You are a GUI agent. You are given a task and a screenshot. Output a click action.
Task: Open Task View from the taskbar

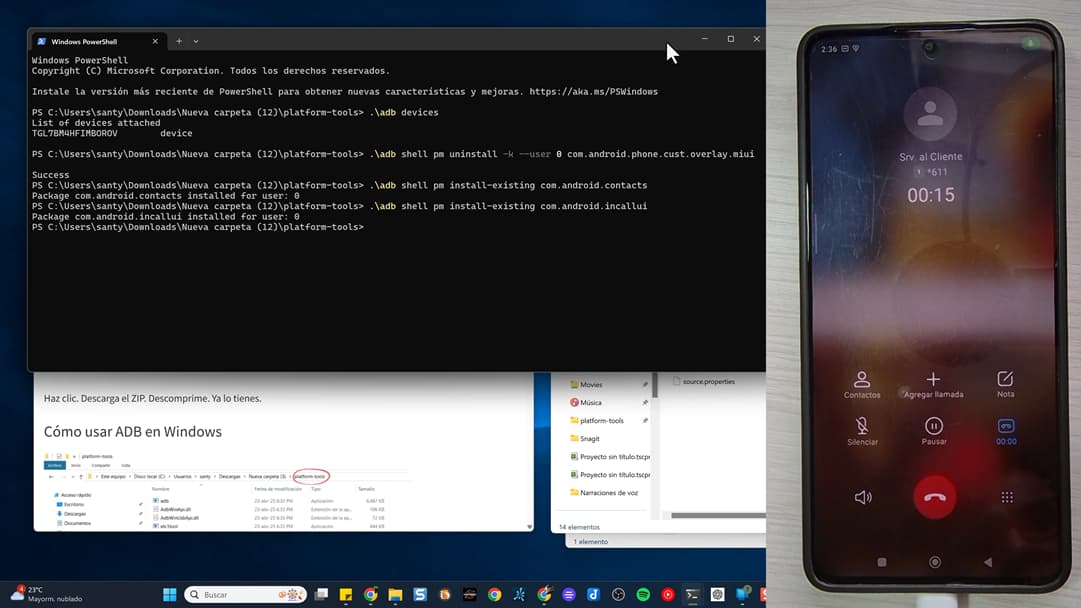click(321, 595)
